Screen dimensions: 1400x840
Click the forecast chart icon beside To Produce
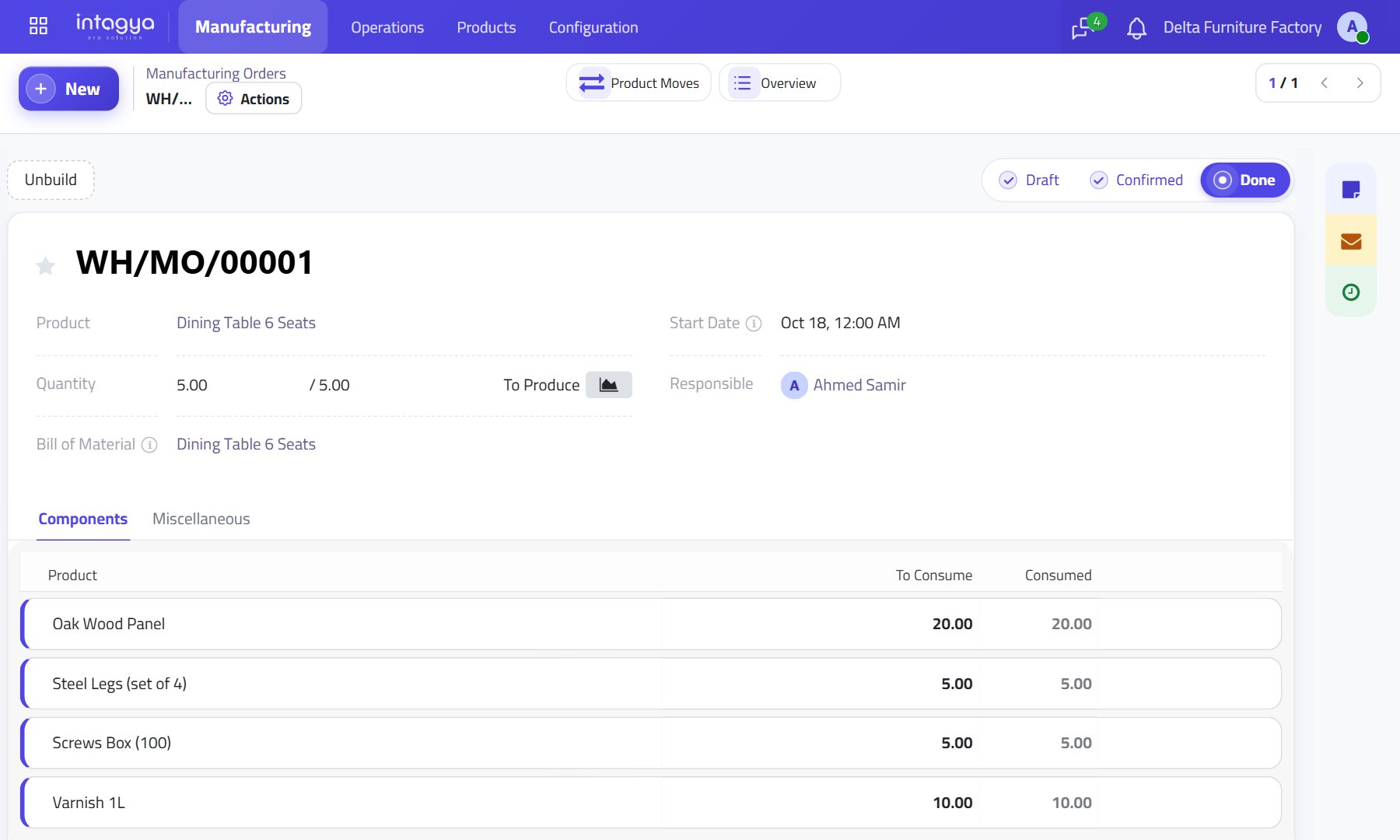pos(608,385)
